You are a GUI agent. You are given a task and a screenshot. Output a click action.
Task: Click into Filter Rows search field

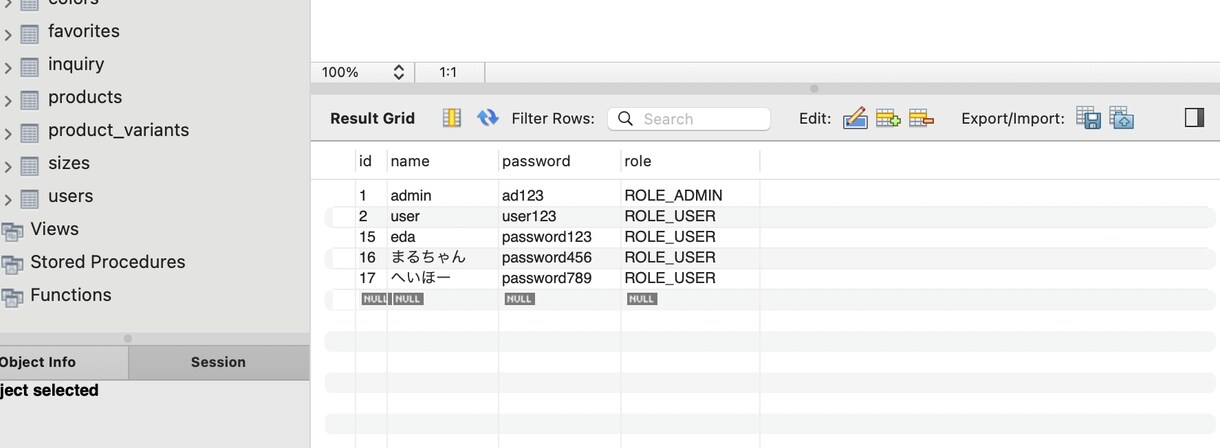point(689,119)
